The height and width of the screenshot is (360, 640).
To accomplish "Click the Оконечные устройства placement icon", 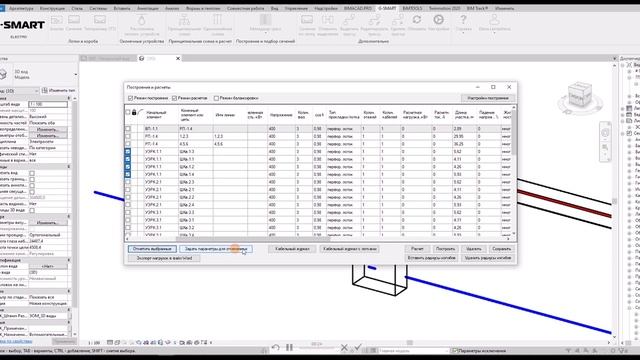I will tap(142, 20).
